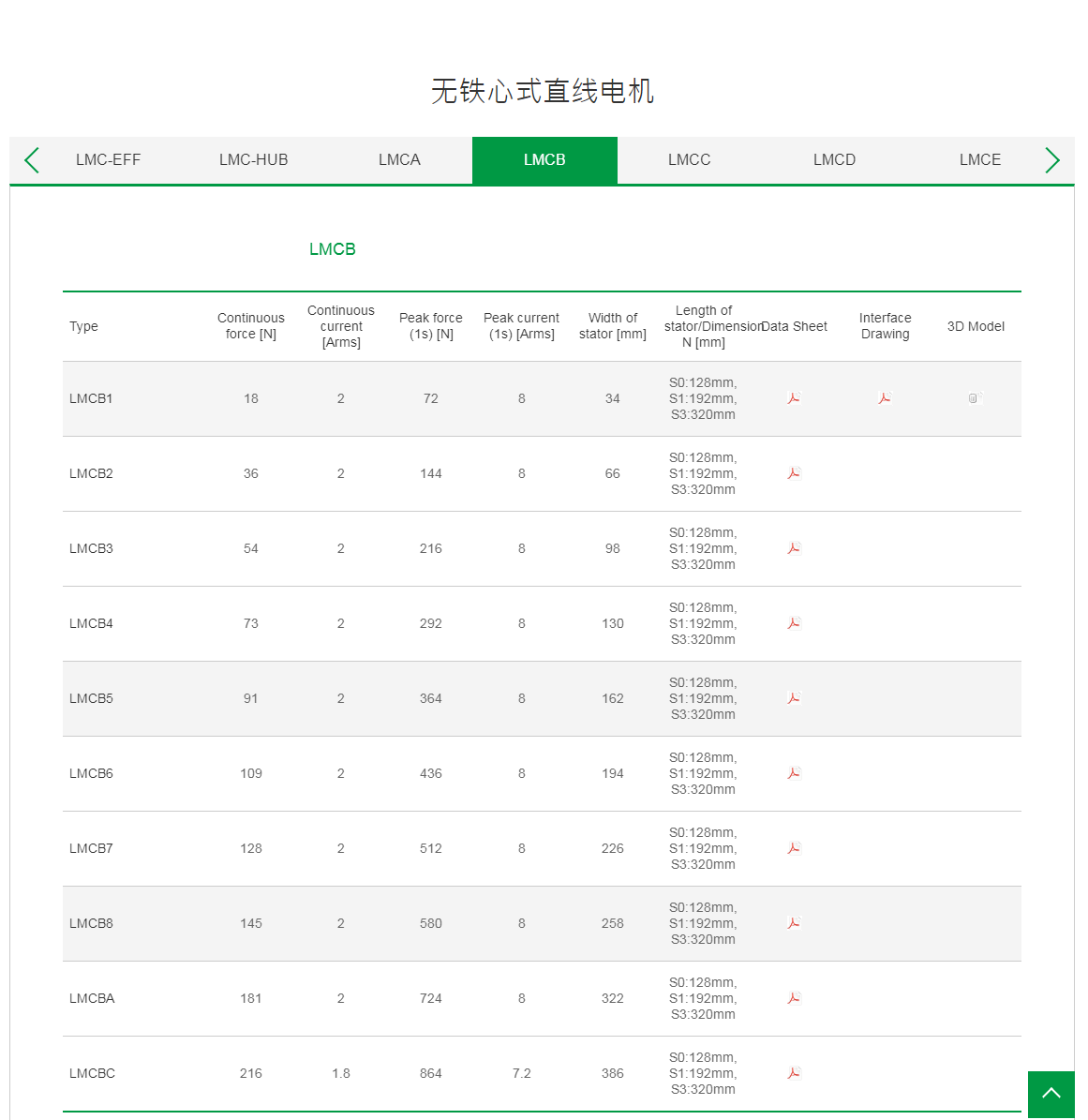Click the back-to-top arrow button
Image resolution: width=1088 pixels, height=1120 pixels.
point(1051,1094)
